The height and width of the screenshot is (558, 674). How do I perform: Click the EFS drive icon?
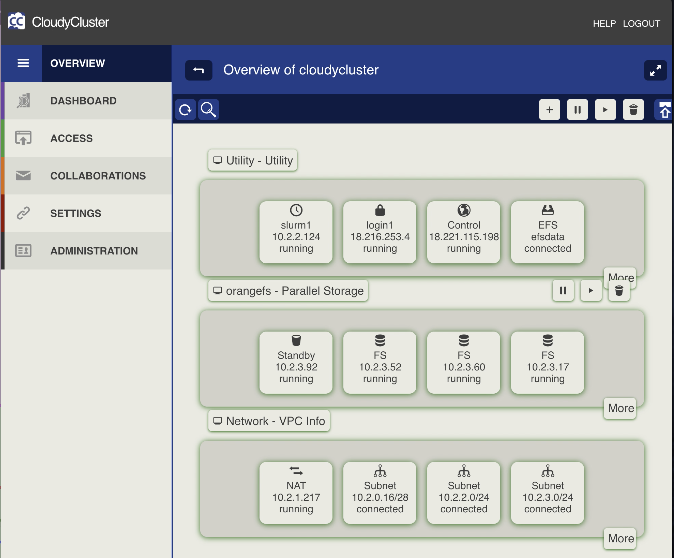[x=548, y=210]
